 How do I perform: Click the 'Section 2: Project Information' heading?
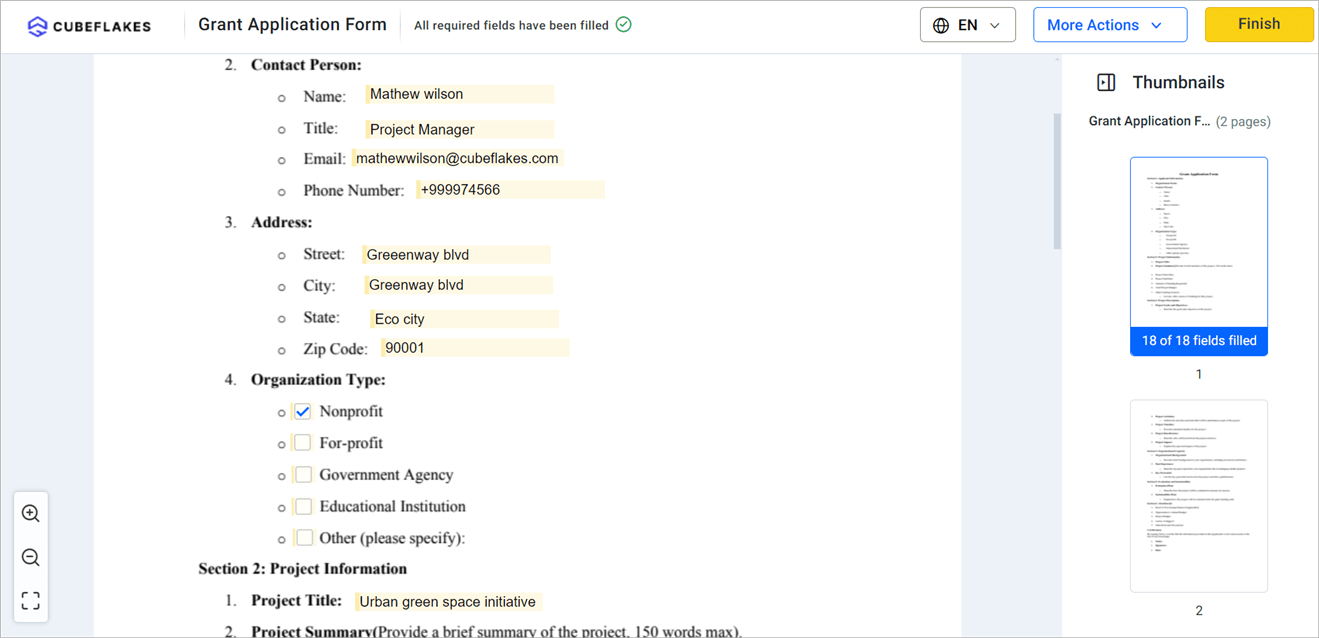[x=302, y=569]
